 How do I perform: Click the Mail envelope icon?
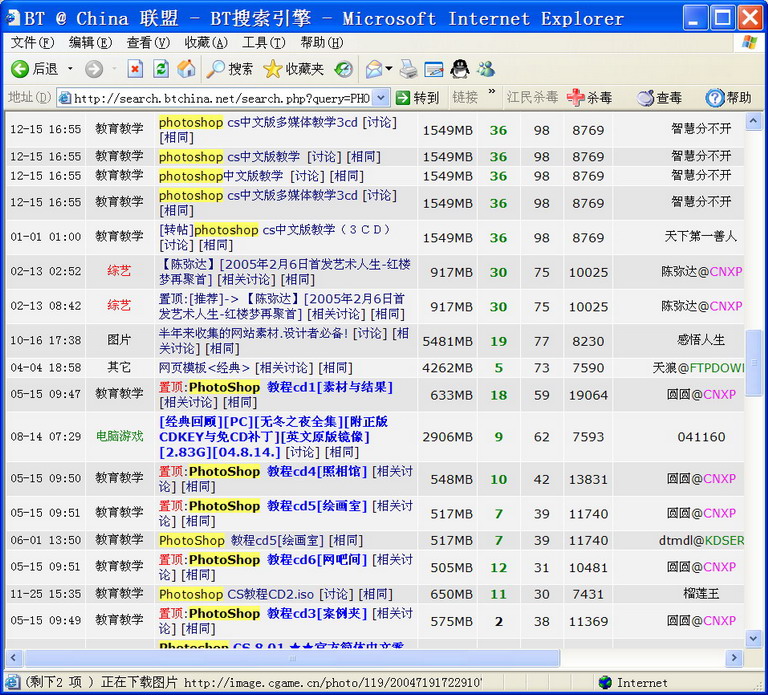point(374,69)
